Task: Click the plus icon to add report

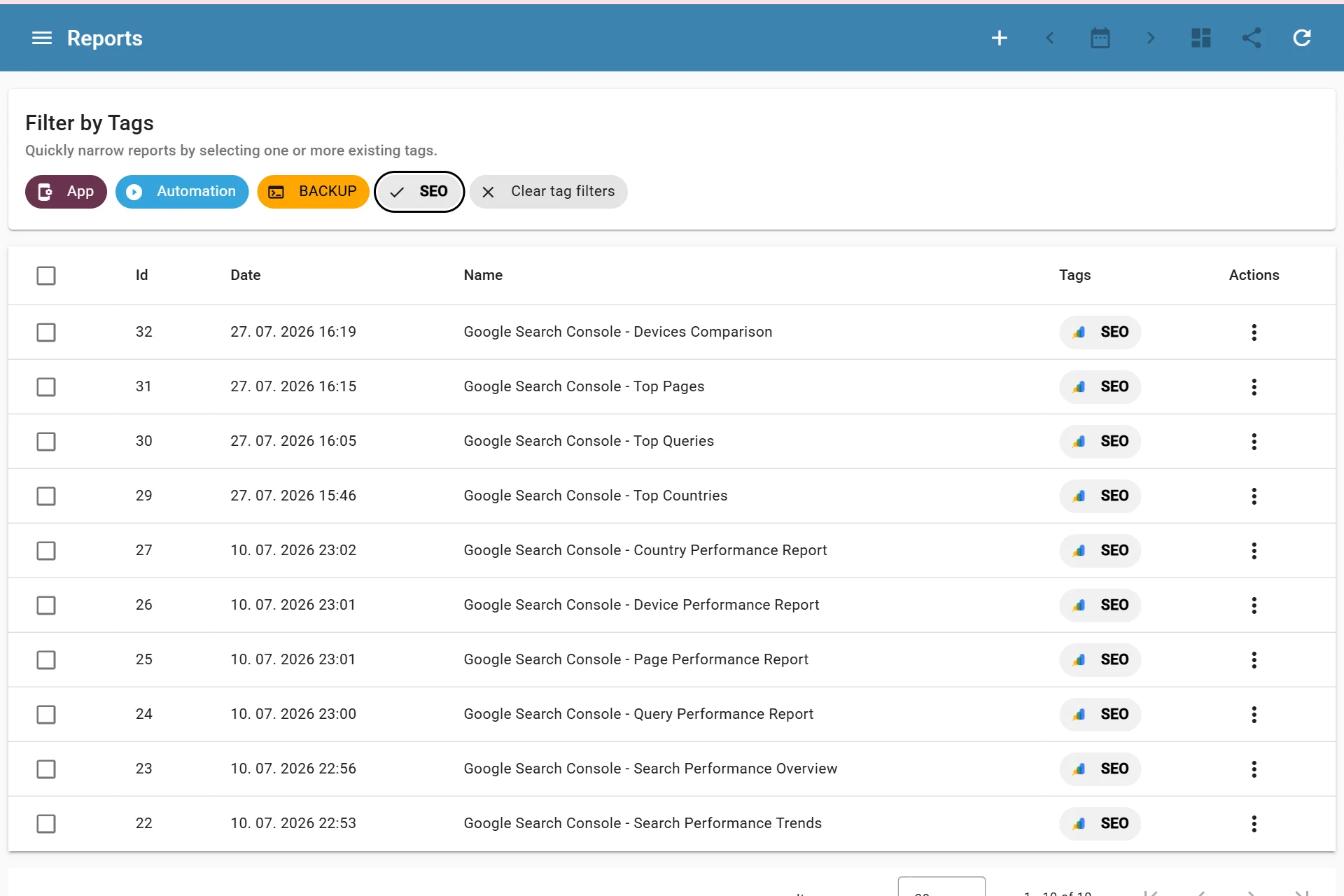Action: click(x=1000, y=38)
